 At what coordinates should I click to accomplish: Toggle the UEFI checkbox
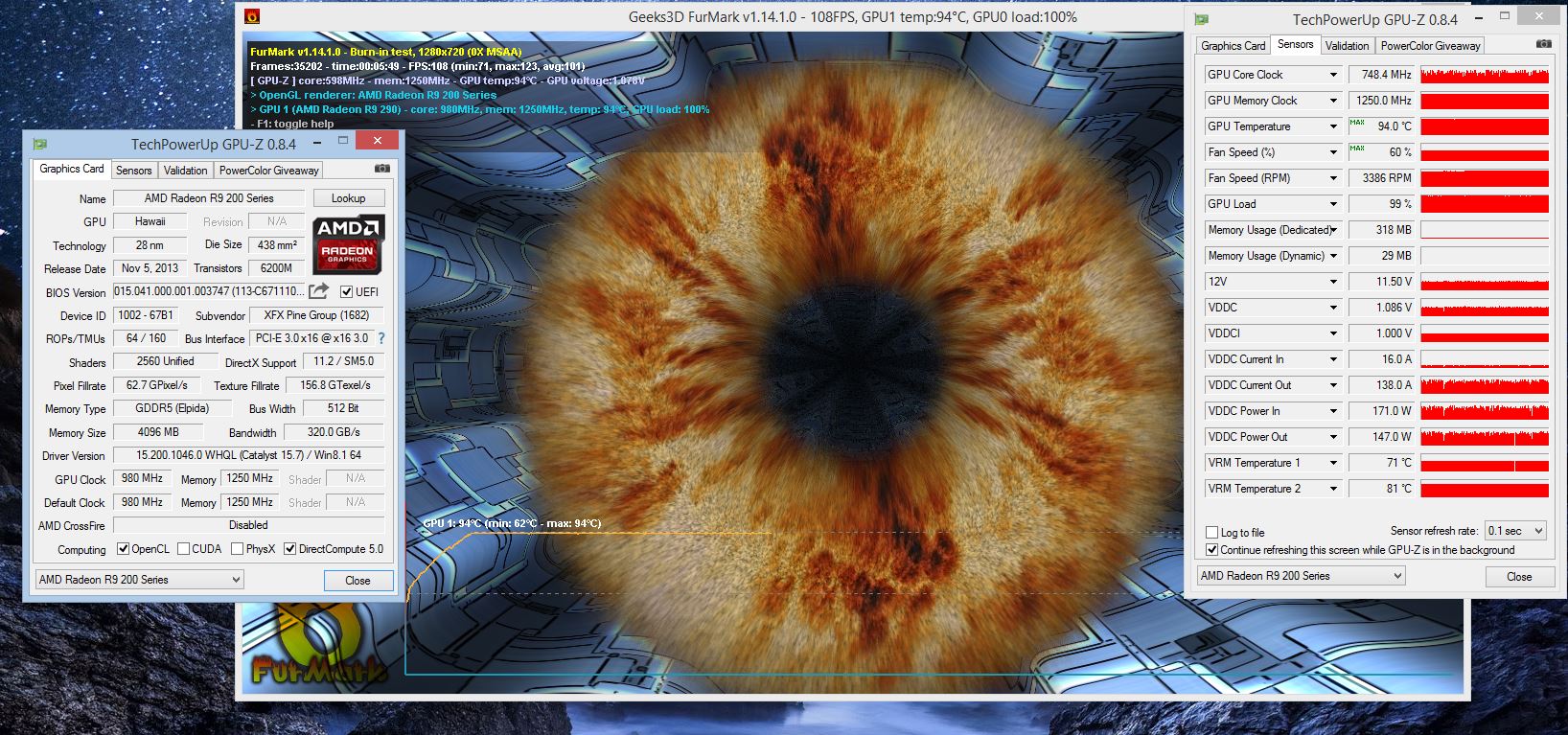point(347,291)
